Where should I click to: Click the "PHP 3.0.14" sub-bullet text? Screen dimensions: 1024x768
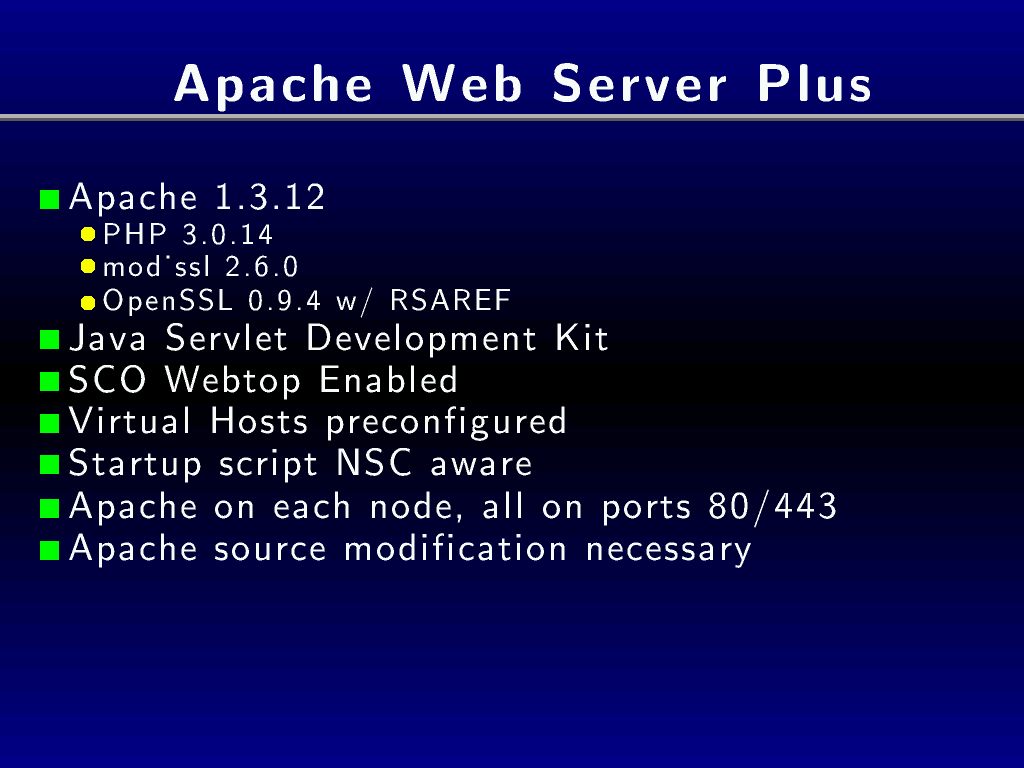tap(188, 234)
